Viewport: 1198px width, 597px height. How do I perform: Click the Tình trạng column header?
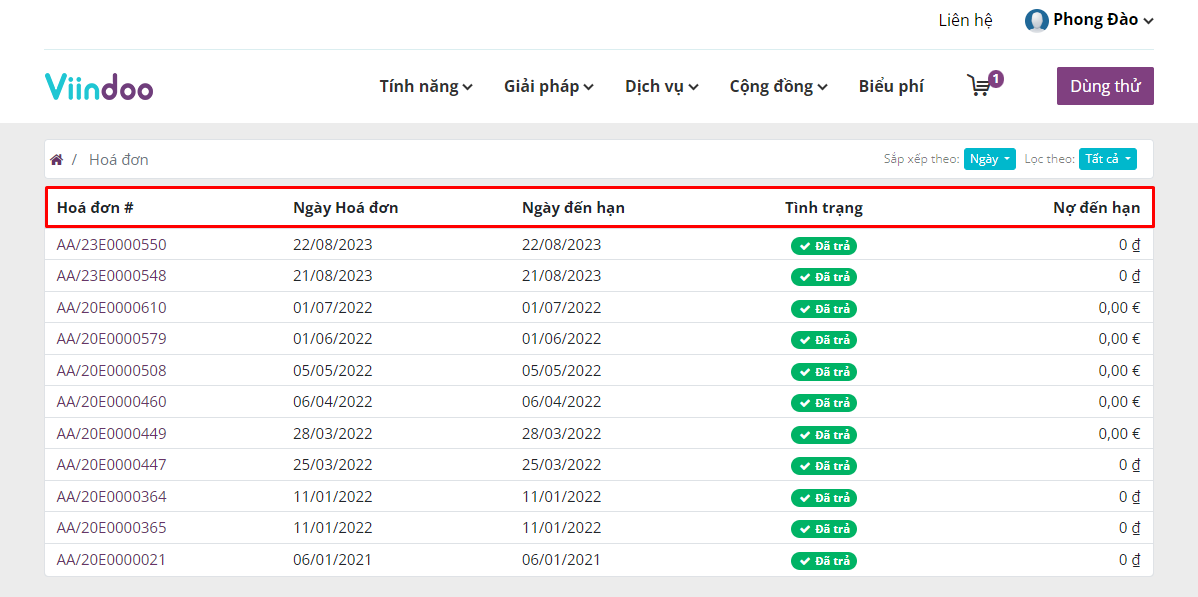824,207
